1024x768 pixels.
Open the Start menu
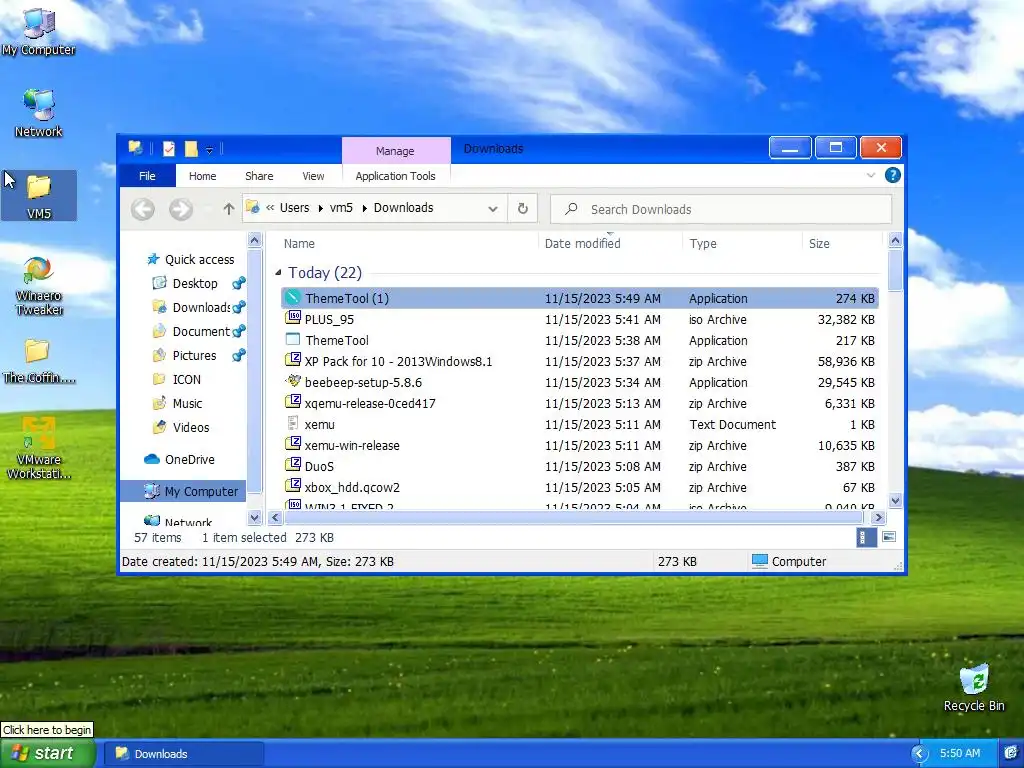tap(47, 753)
